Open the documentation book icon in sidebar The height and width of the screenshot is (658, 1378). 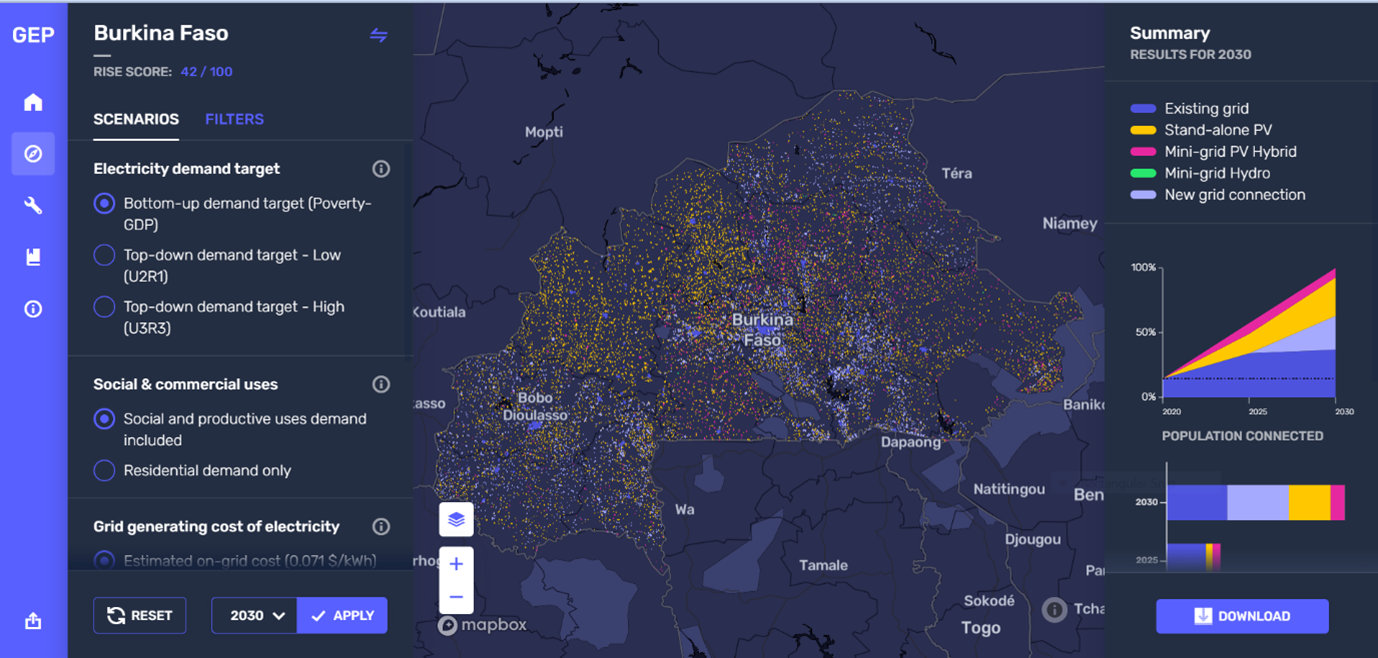(33, 257)
